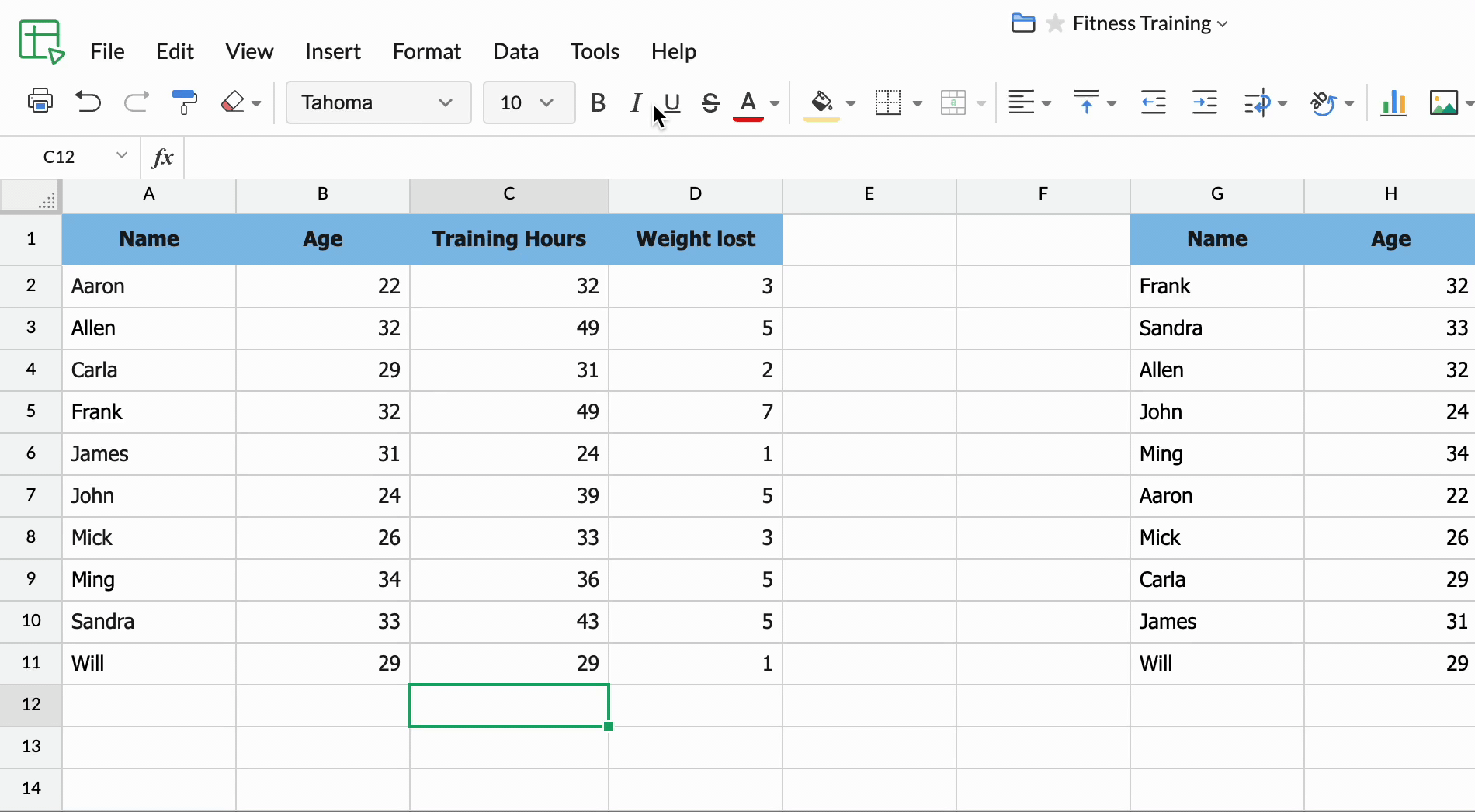Apply strikethrough formatting
The image size is (1475, 812).
710,102
